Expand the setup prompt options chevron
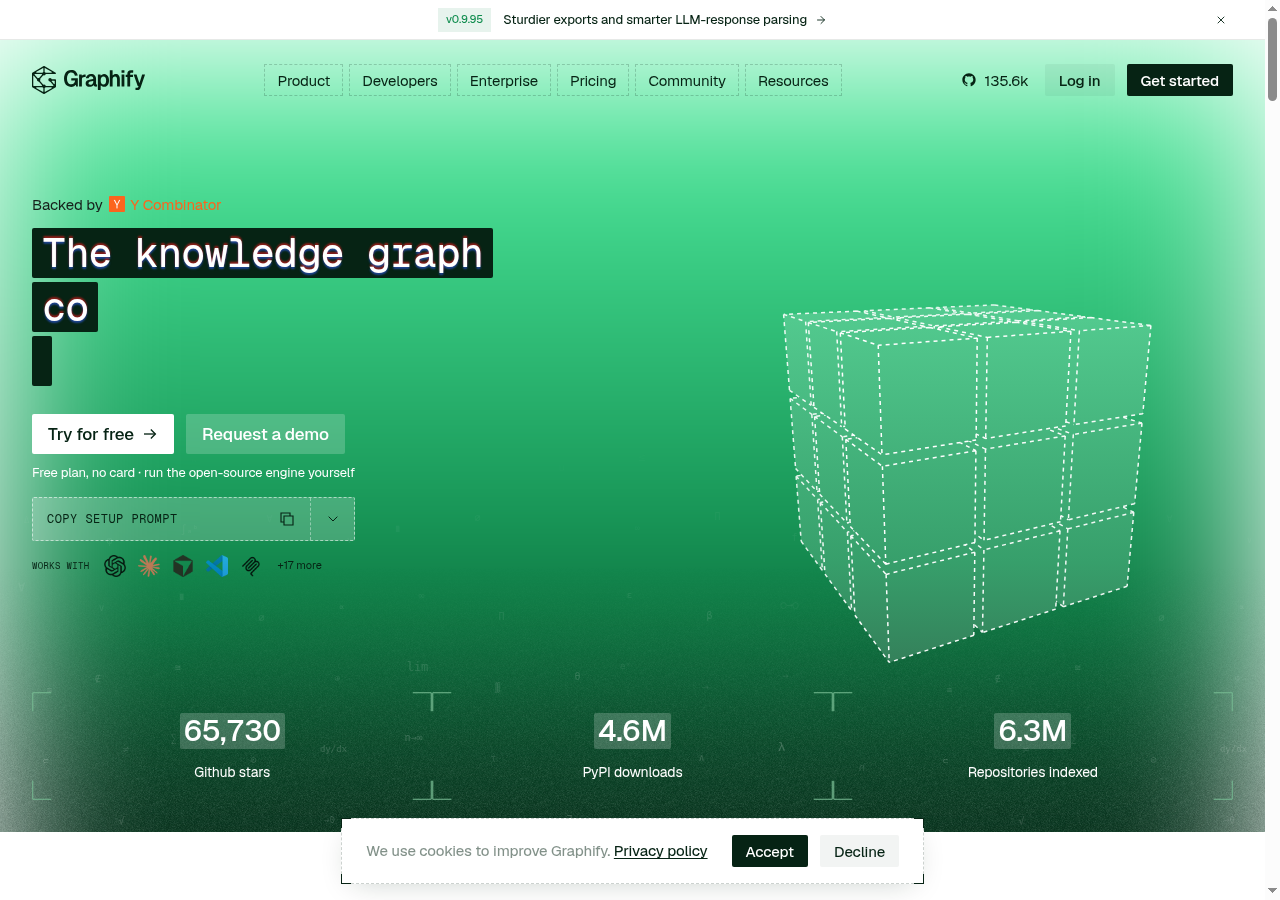1280x900 pixels. pos(333,519)
